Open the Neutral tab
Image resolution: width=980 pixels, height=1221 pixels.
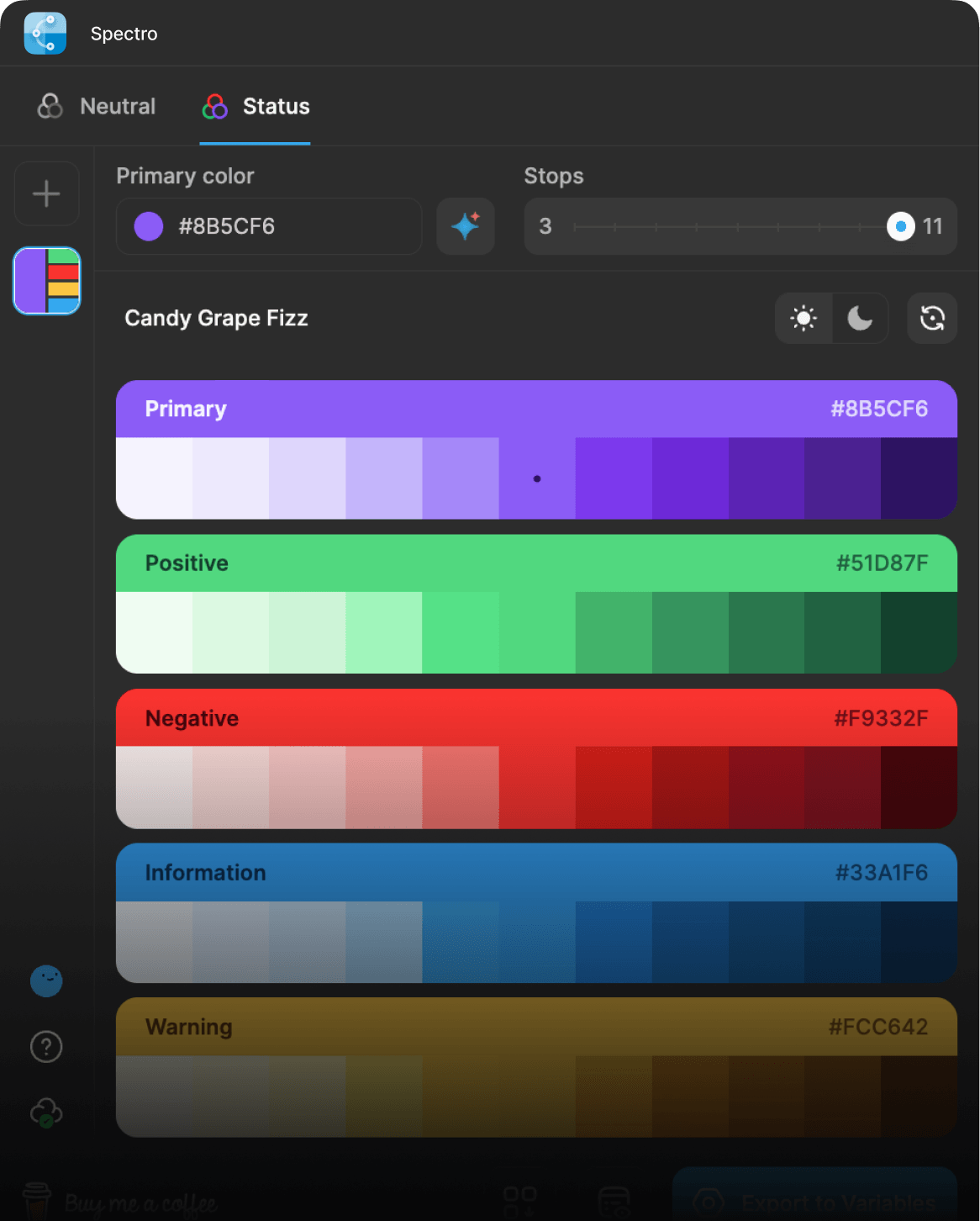coord(97,107)
